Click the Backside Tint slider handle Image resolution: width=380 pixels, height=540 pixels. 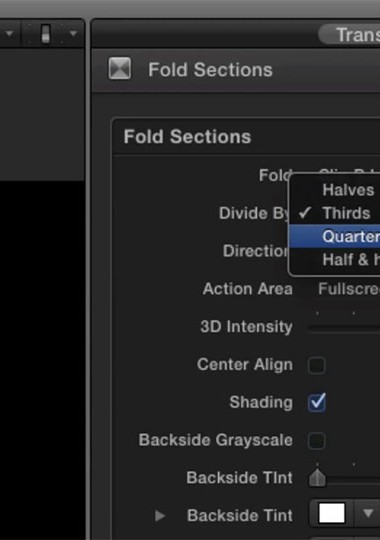point(317,478)
